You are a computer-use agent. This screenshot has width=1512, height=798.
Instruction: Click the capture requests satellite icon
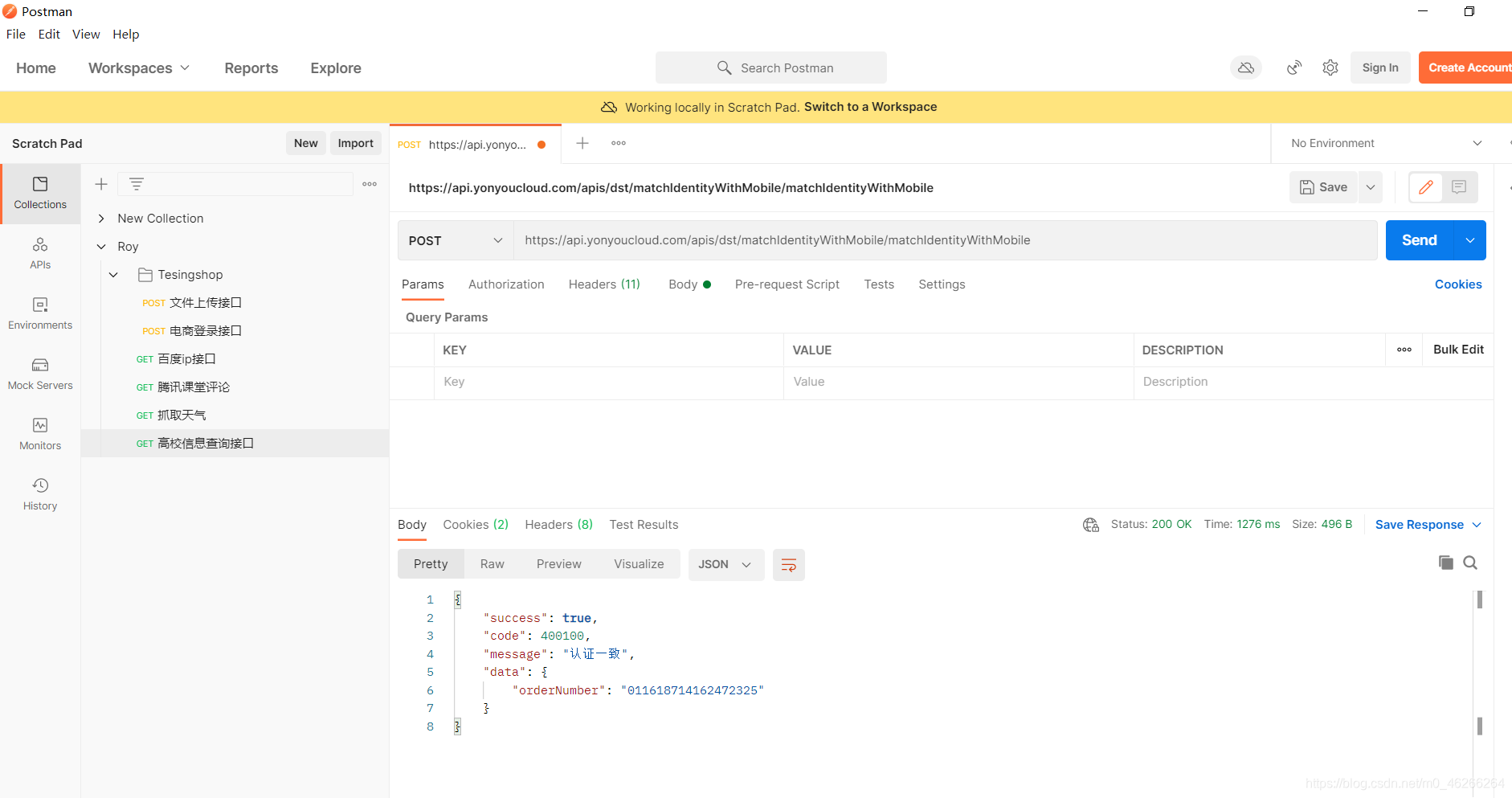pyautogui.click(x=1294, y=68)
